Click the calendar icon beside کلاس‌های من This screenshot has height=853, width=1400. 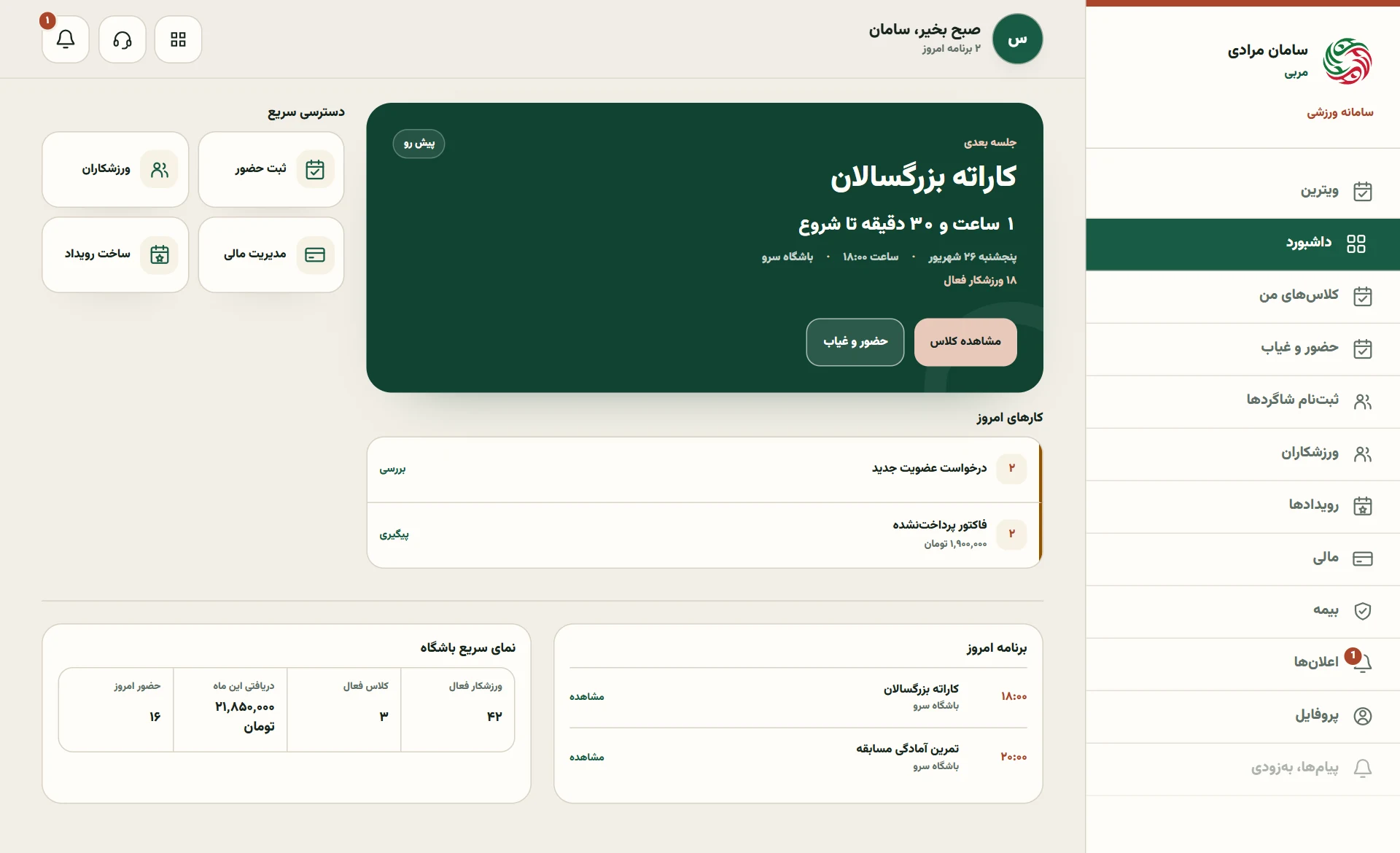click(x=1362, y=296)
